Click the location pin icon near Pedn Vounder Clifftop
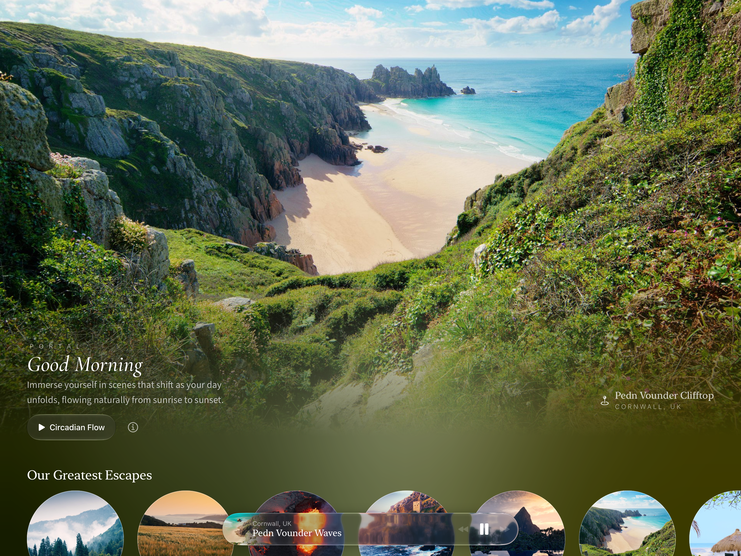741x556 pixels. click(604, 401)
